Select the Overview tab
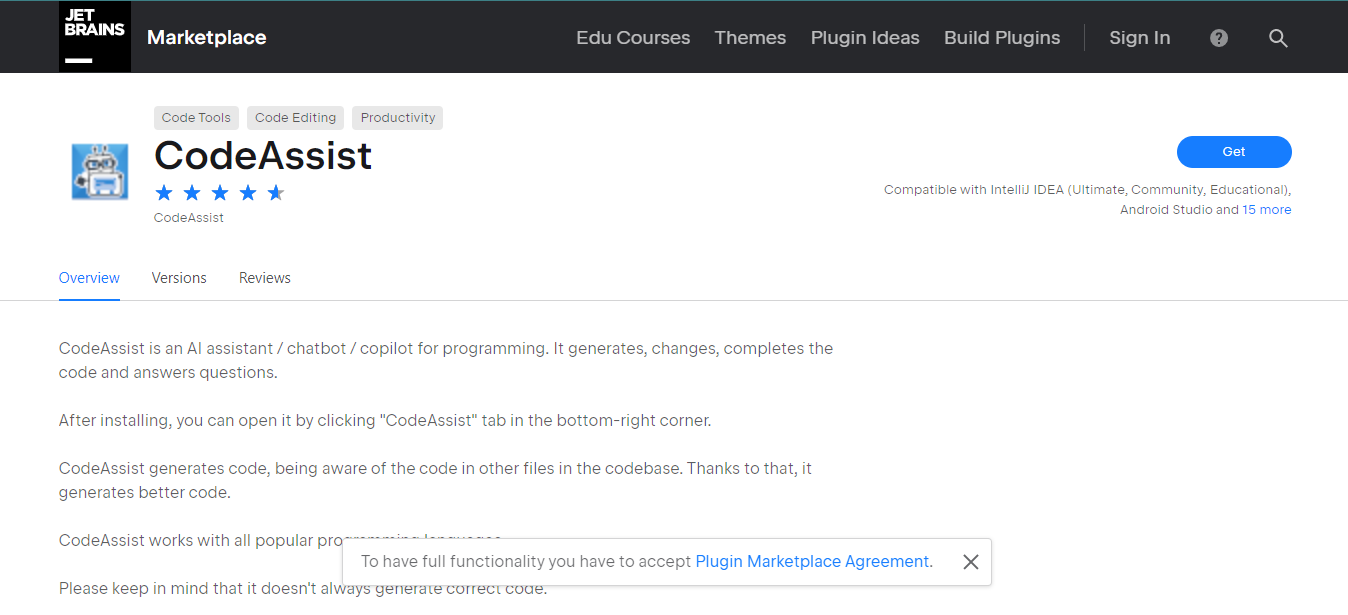This screenshot has width=1348, height=615. tap(89, 278)
